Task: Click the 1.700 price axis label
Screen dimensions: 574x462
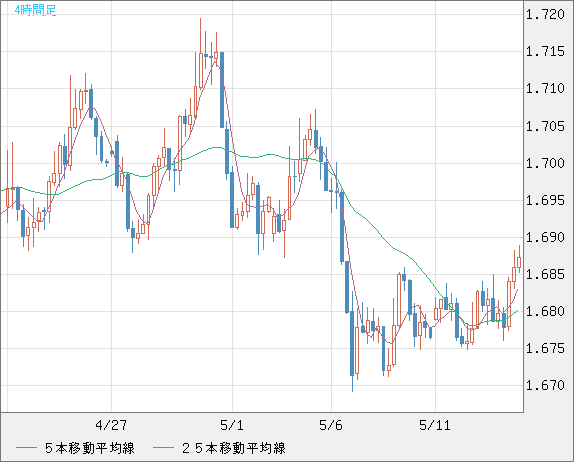Action: point(545,163)
